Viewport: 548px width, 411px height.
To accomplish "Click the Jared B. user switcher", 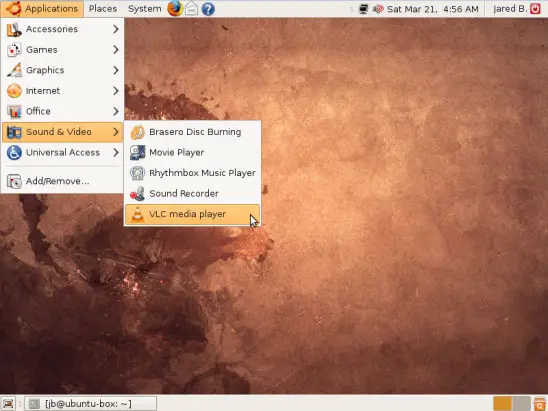I will click(x=510, y=9).
